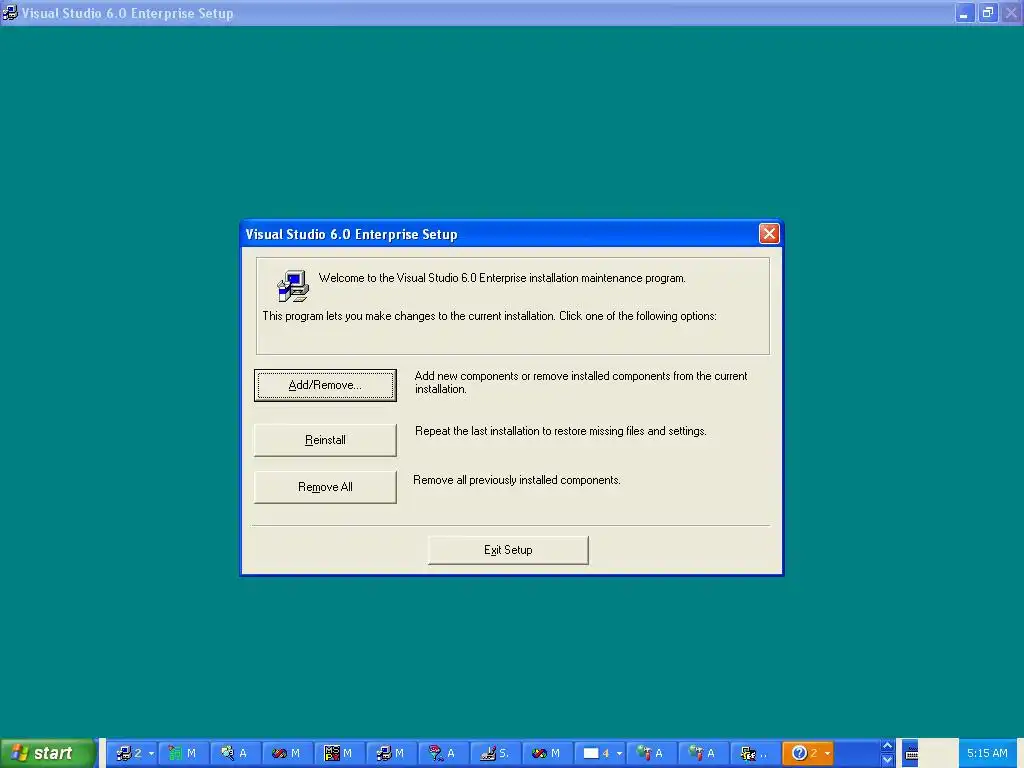1024x768 pixels.
Task: Switch to the joystick icon taskbar item S.
Action: pos(496,754)
